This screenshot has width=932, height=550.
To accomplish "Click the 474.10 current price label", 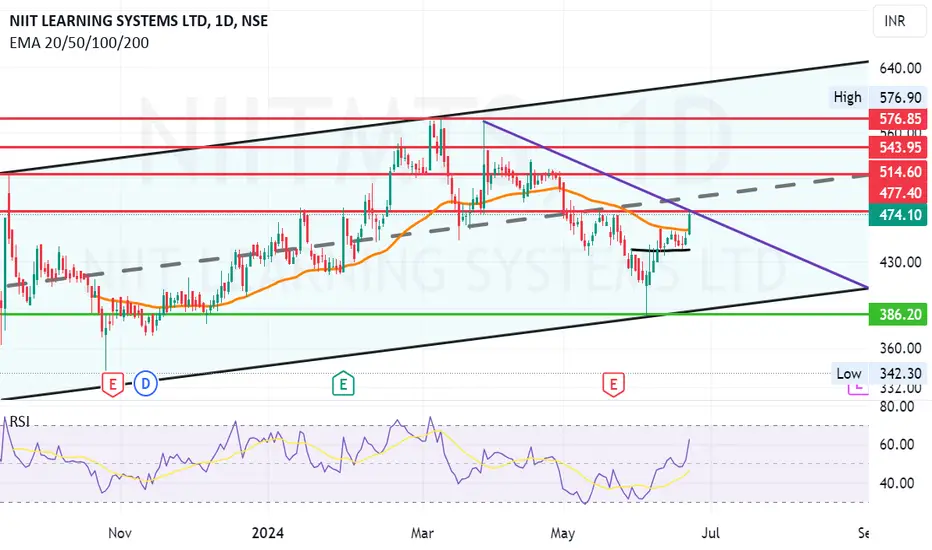I will 898,215.
